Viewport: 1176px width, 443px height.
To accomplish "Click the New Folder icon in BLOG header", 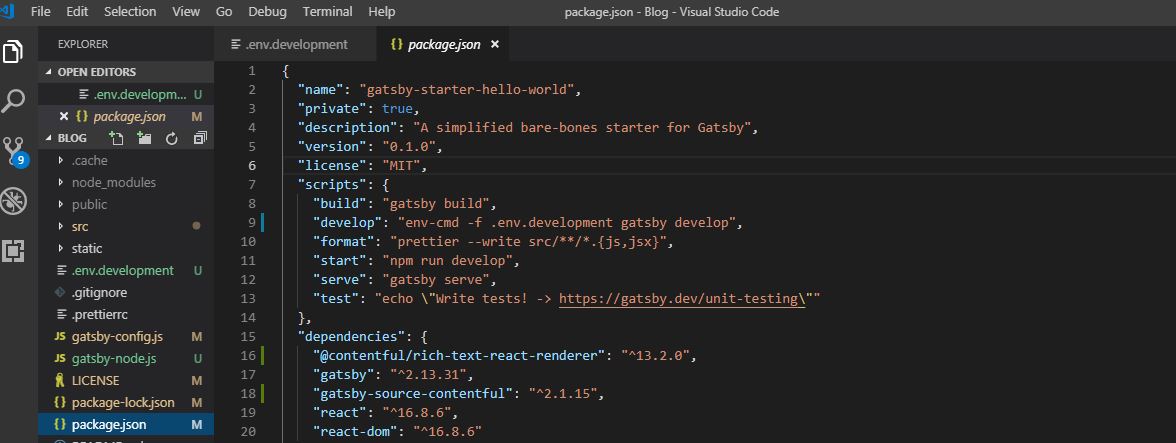I will [x=143, y=138].
